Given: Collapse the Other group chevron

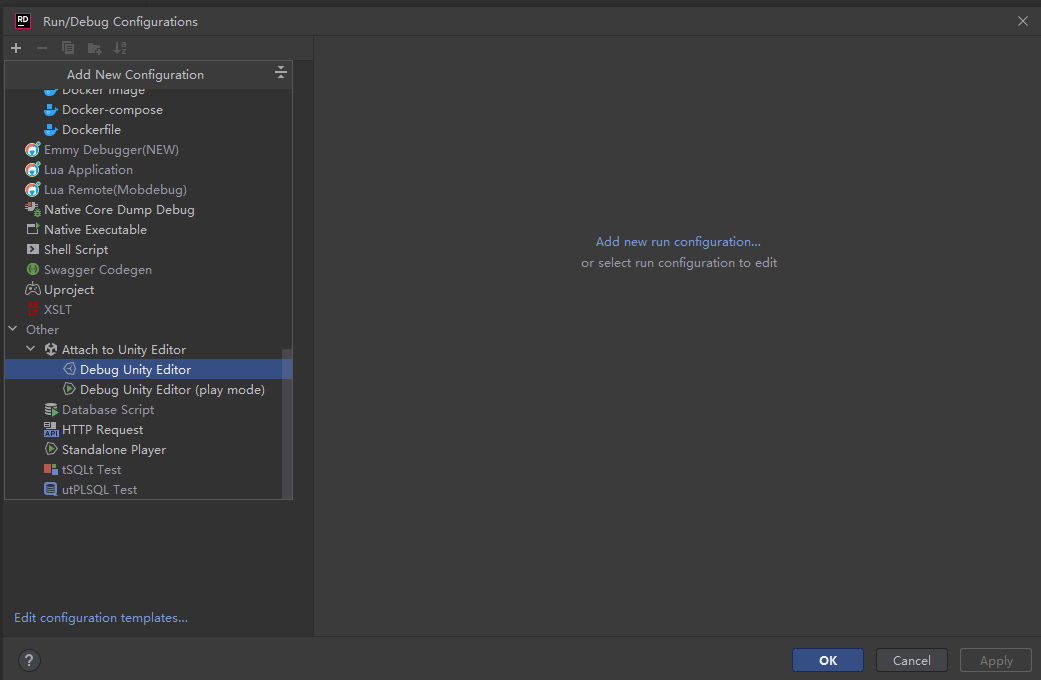Looking at the screenshot, I should click(x=13, y=329).
